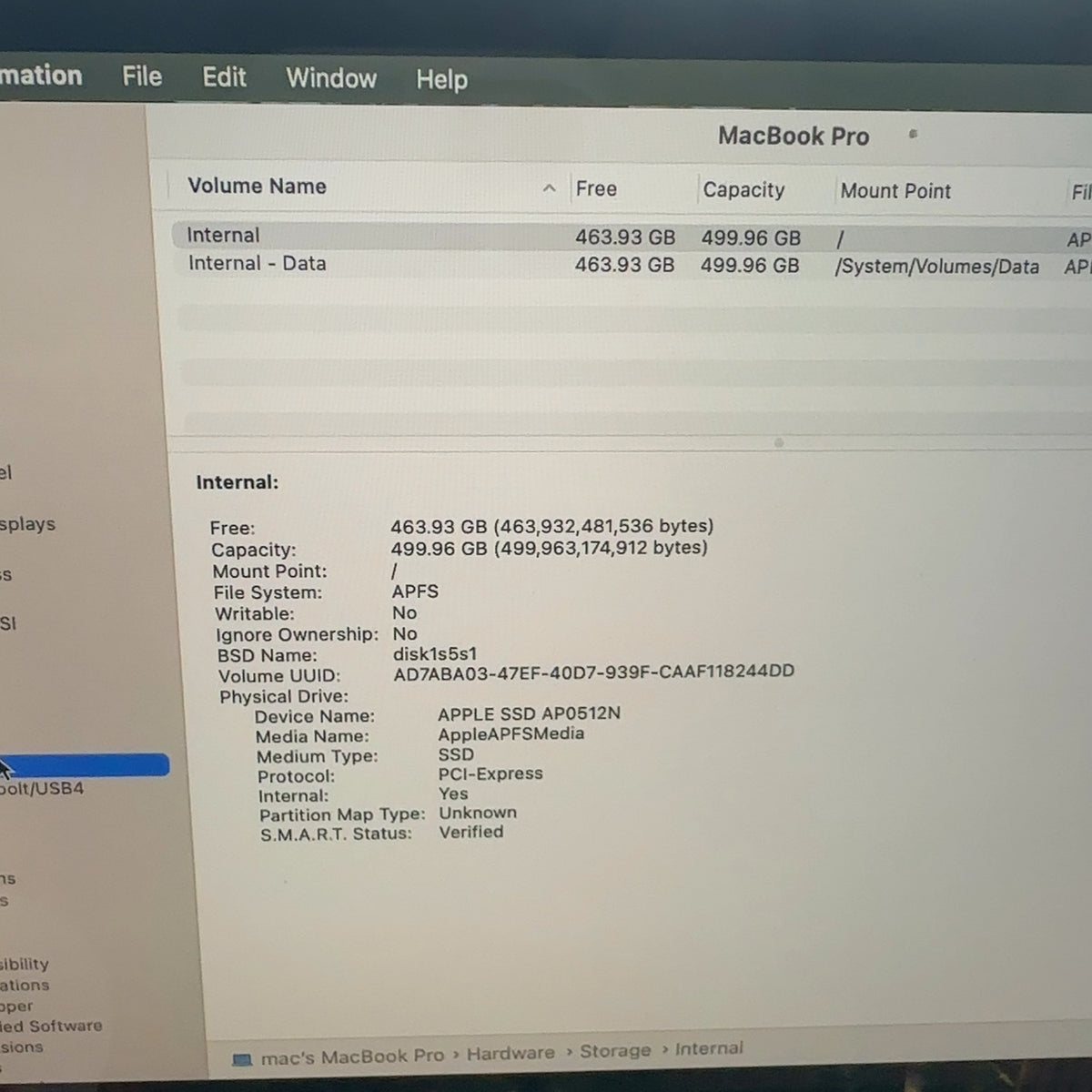The height and width of the screenshot is (1092, 1092).
Task: Select the Displays sidebar item
Action: (x=27, y=524)
